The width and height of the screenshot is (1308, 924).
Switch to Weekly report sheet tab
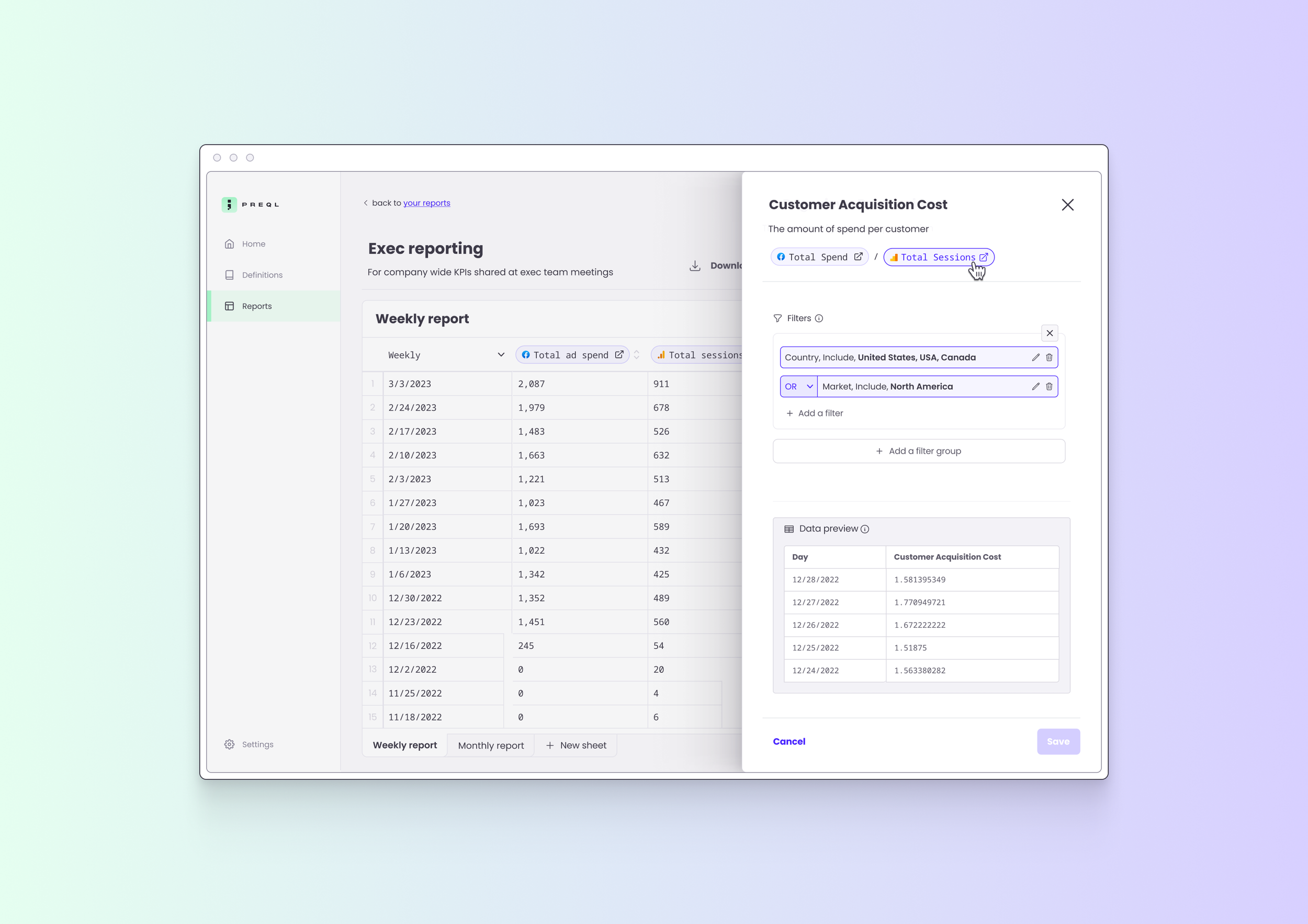[x=405, y=745]
